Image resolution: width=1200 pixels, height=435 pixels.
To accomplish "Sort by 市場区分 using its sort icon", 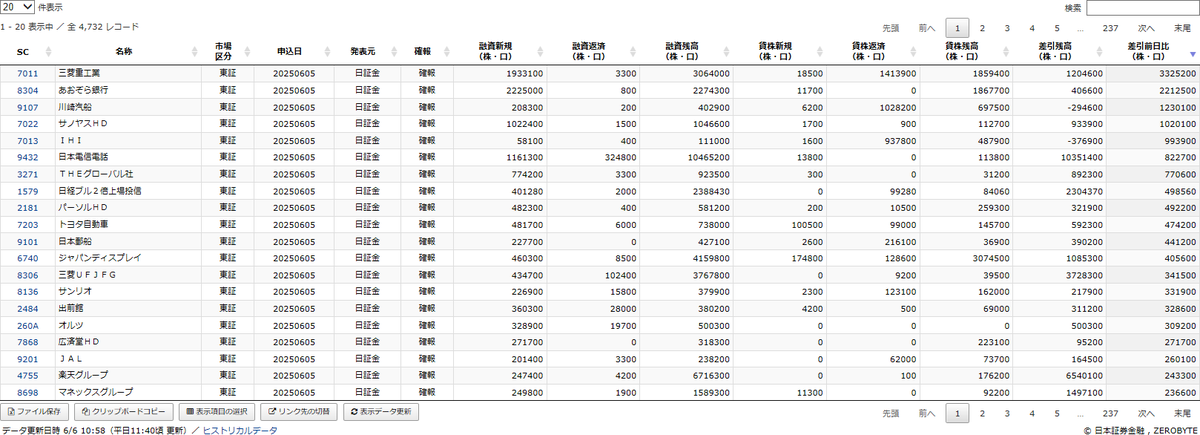I will (246, 51).
